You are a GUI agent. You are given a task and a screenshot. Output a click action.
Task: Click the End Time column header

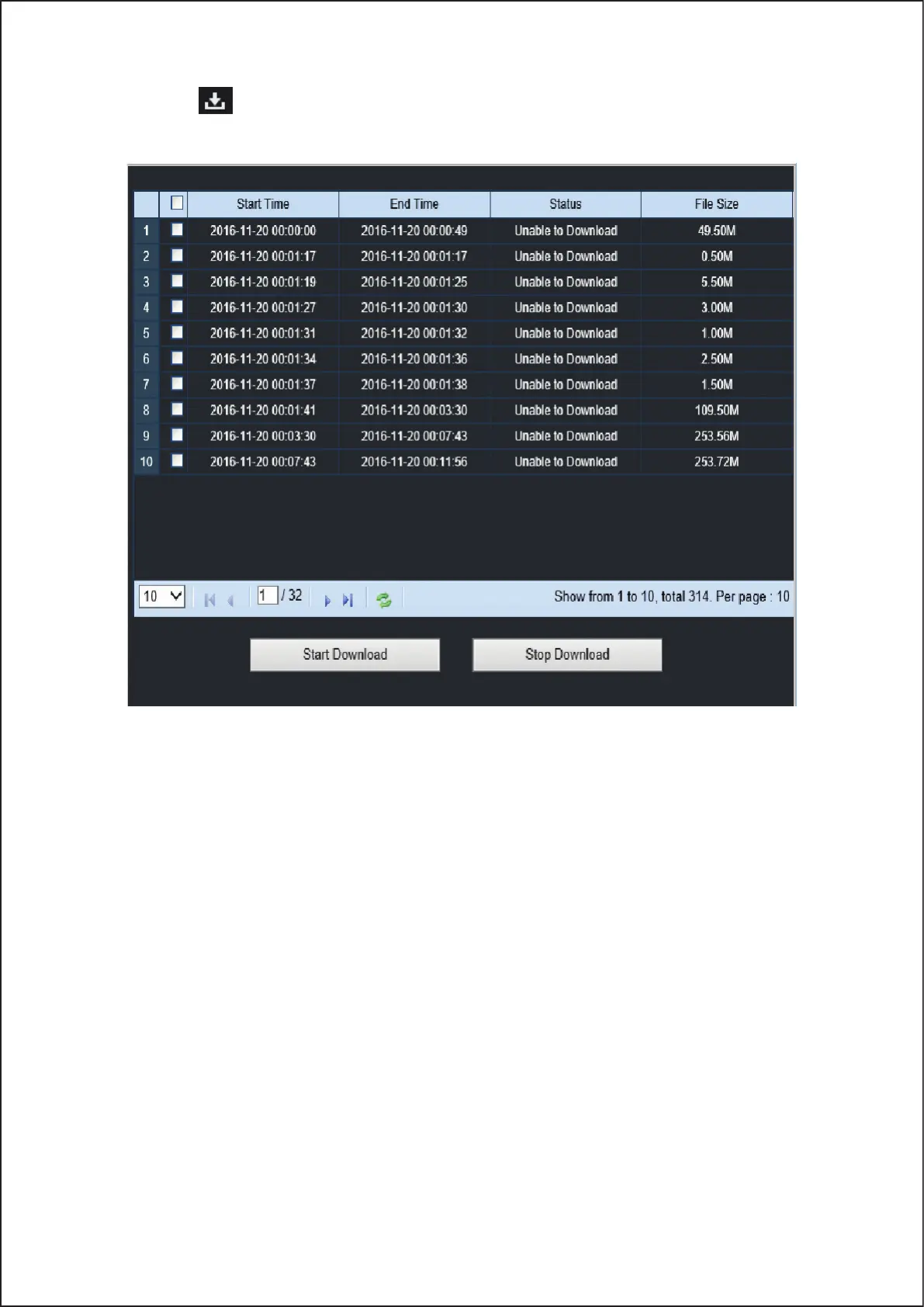point(414,204)
